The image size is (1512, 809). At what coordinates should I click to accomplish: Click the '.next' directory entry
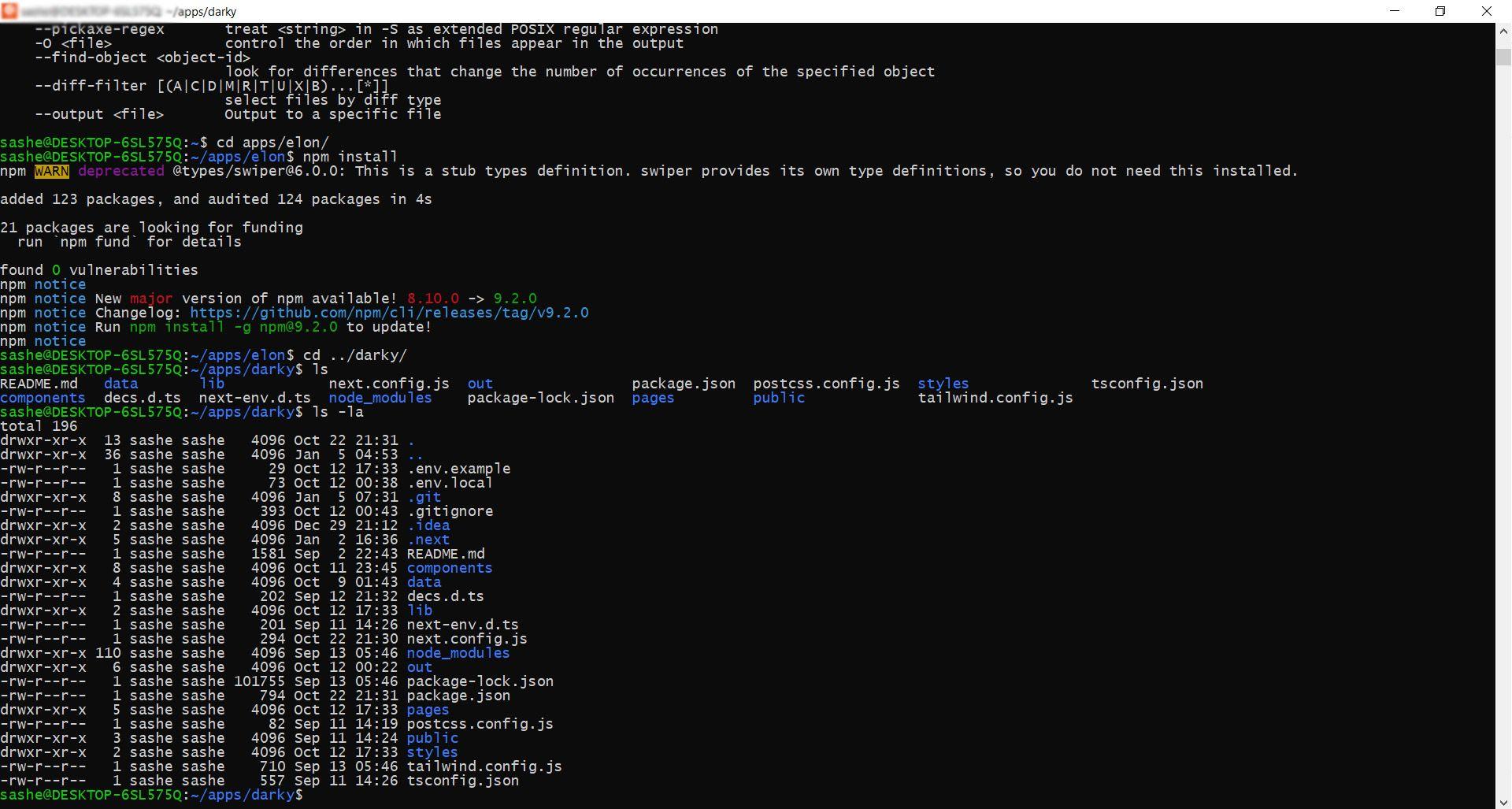[428, 540]
